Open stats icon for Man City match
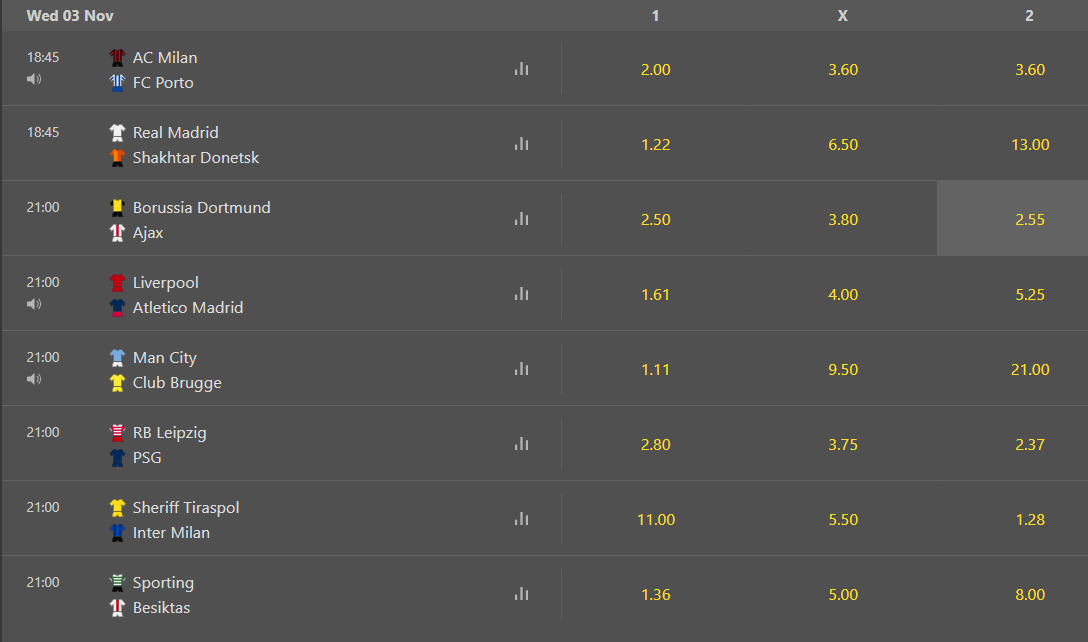The height and width of the screenshot is (642, 1088). (x=521, y=369)
